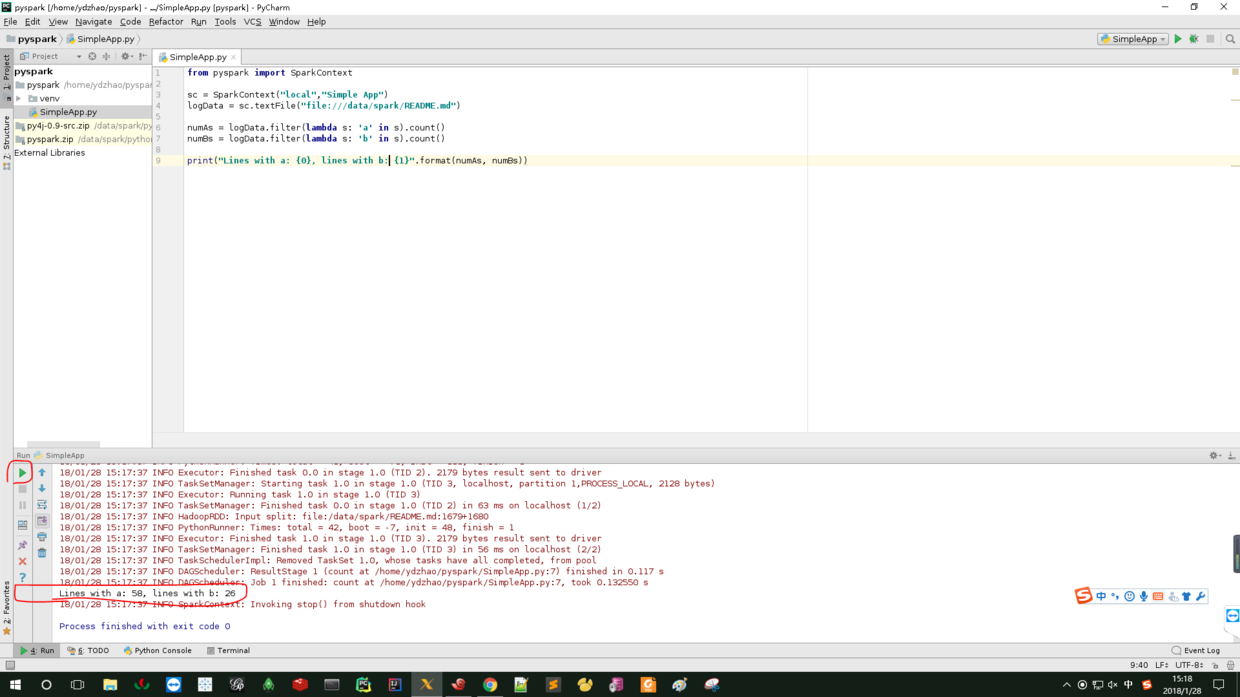Select py4j-0.9-src.zip in the project tree

[58, 126]
